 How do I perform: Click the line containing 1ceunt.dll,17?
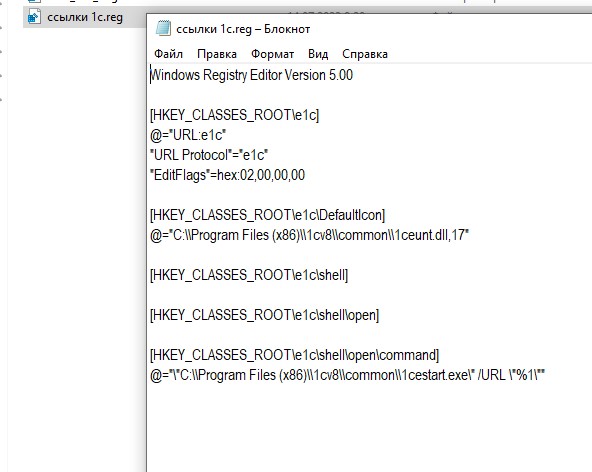(x=309, y=235)
